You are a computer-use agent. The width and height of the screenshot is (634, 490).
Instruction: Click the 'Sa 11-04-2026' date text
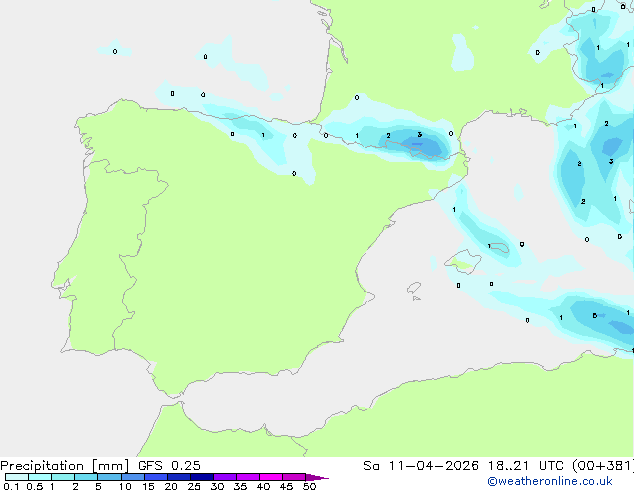[x=421, y=466]
